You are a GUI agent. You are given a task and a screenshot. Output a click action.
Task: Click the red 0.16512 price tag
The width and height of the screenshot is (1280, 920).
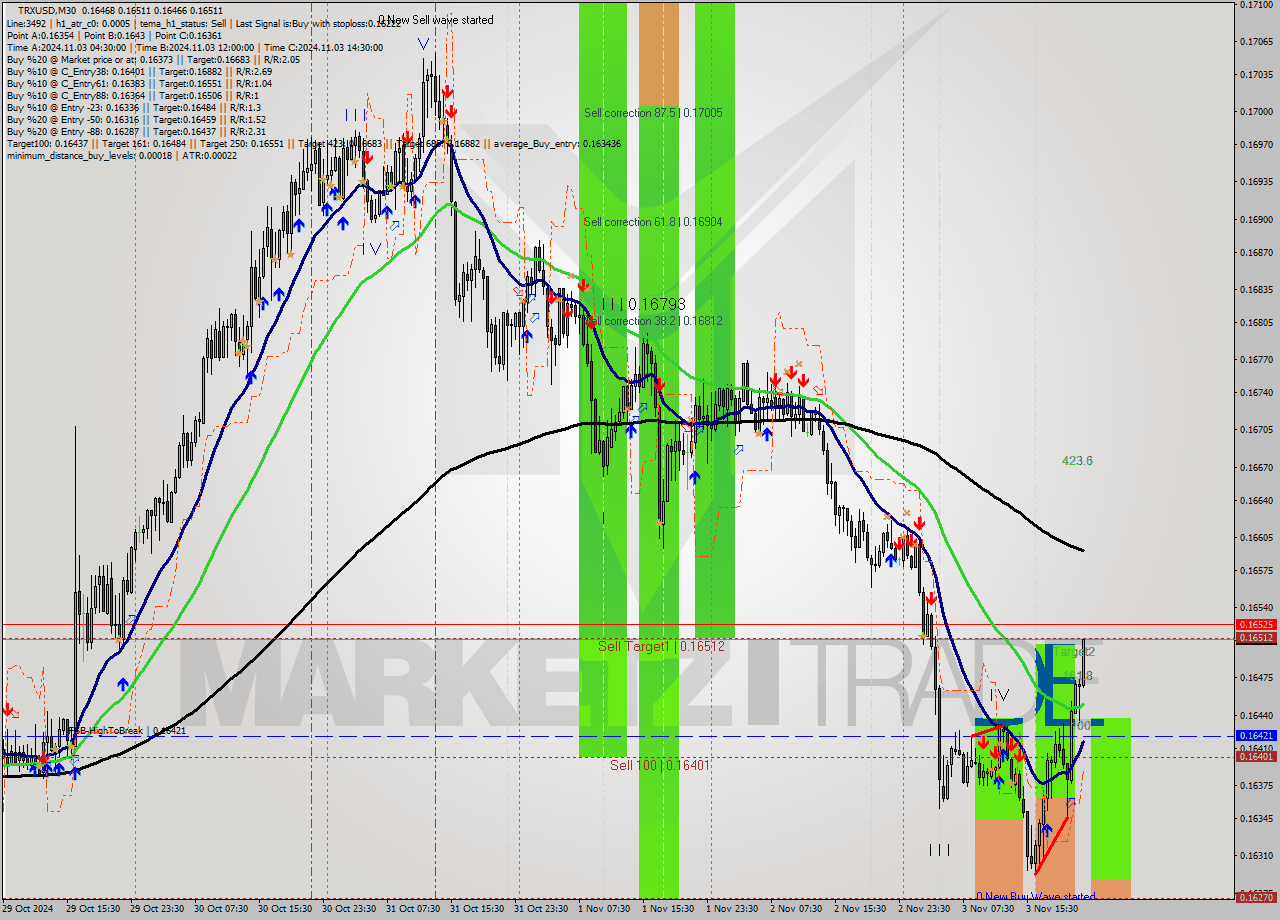pos(1256,637)
